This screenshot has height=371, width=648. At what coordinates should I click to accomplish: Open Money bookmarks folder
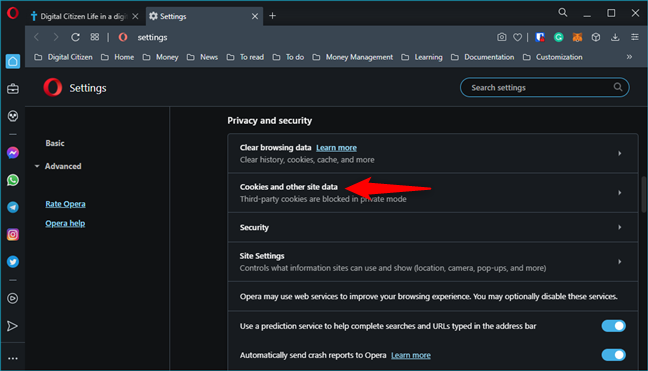[161, 57]
